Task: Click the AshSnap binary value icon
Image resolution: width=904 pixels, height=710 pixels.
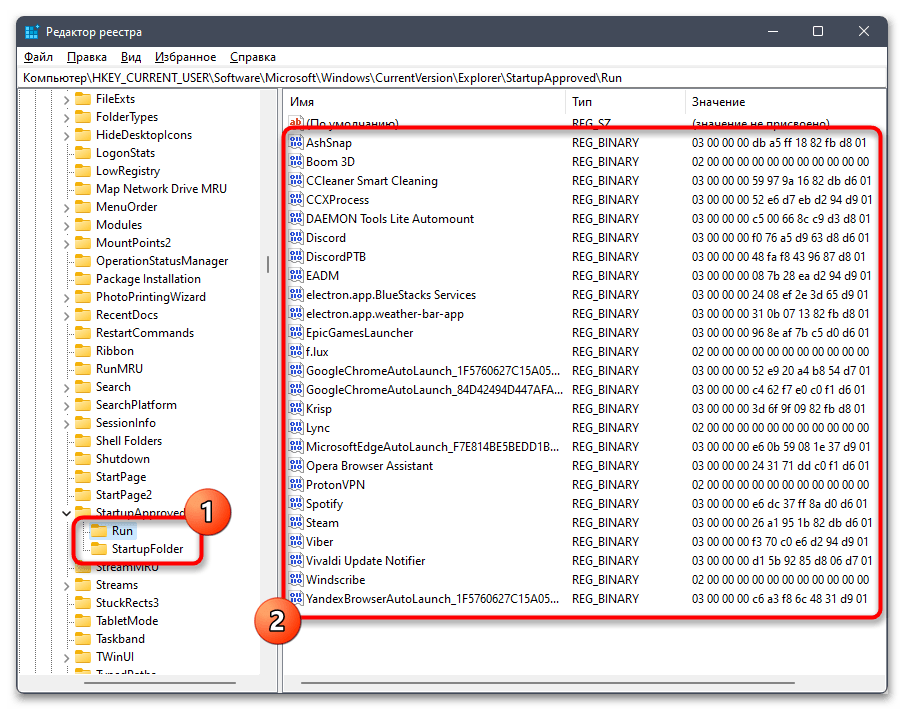Action: tap(296, 142)
